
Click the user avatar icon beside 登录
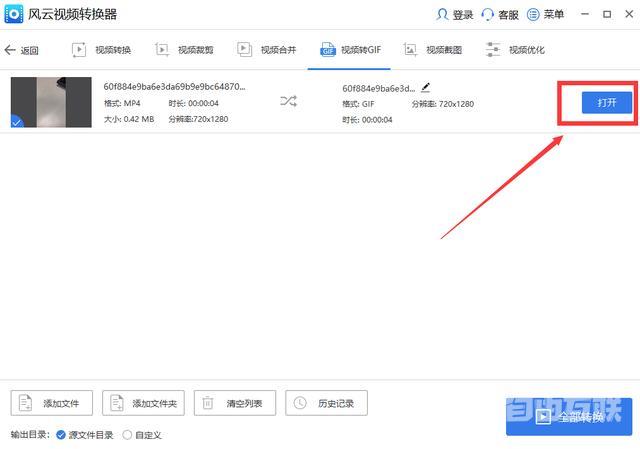442,14
